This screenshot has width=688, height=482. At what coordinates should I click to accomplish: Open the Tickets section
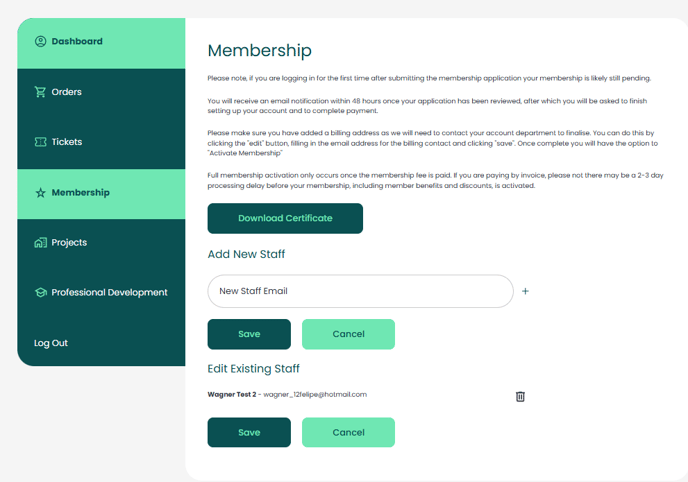(x=67, y=142)
